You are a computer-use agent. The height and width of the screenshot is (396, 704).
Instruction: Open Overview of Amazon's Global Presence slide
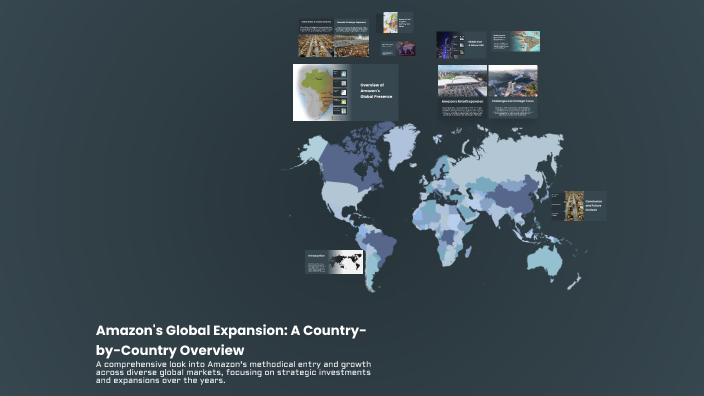click(345, 92)
